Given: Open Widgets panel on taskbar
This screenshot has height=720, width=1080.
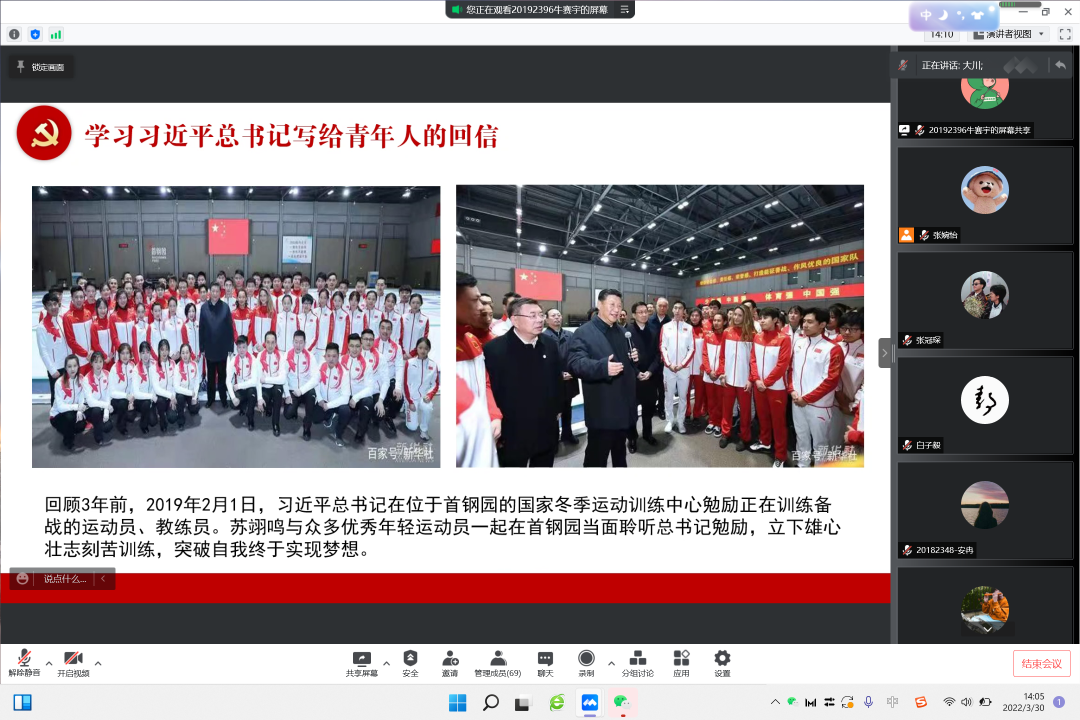Looking at the screenshot, I should (x=23, y=703).
